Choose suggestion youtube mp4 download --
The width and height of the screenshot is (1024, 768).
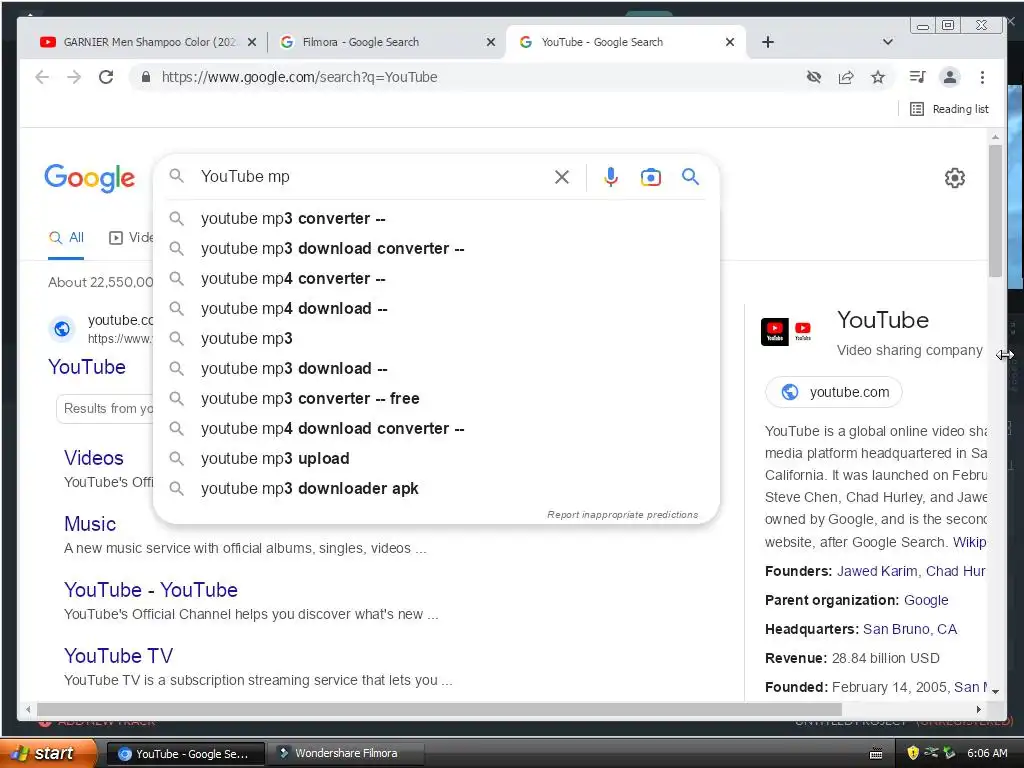436,308
